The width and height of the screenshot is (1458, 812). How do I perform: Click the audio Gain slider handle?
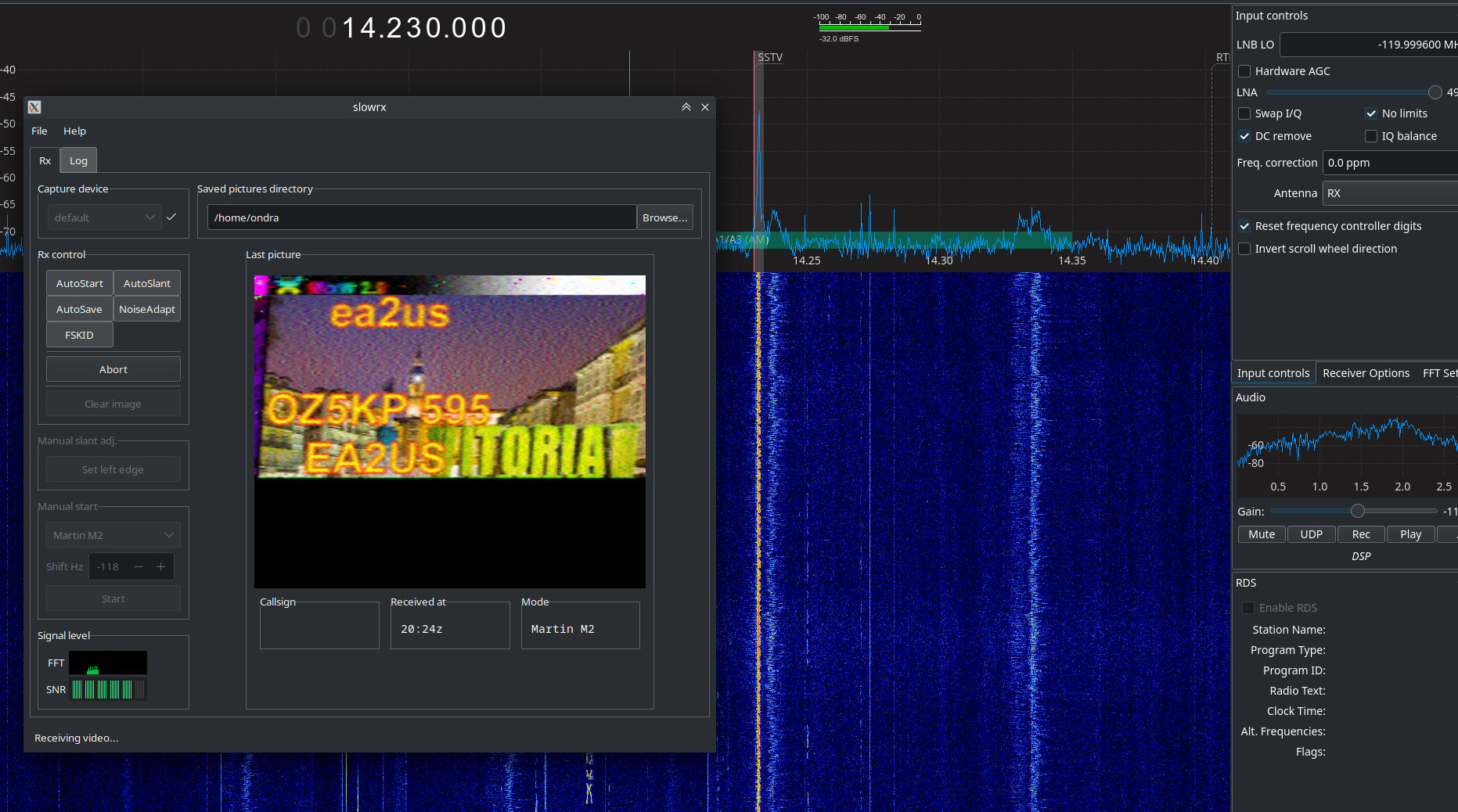(x=1358, y=511)
